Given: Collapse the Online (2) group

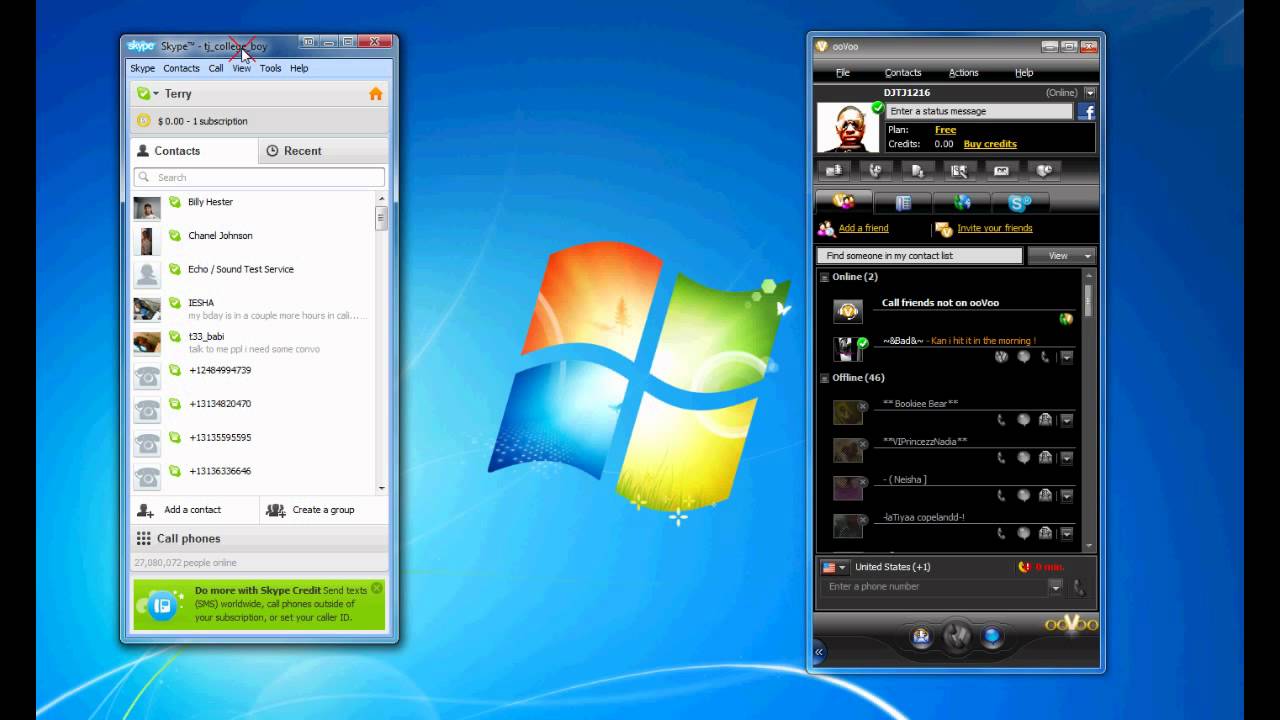Looking at the screenshot, I should (825, 277).
